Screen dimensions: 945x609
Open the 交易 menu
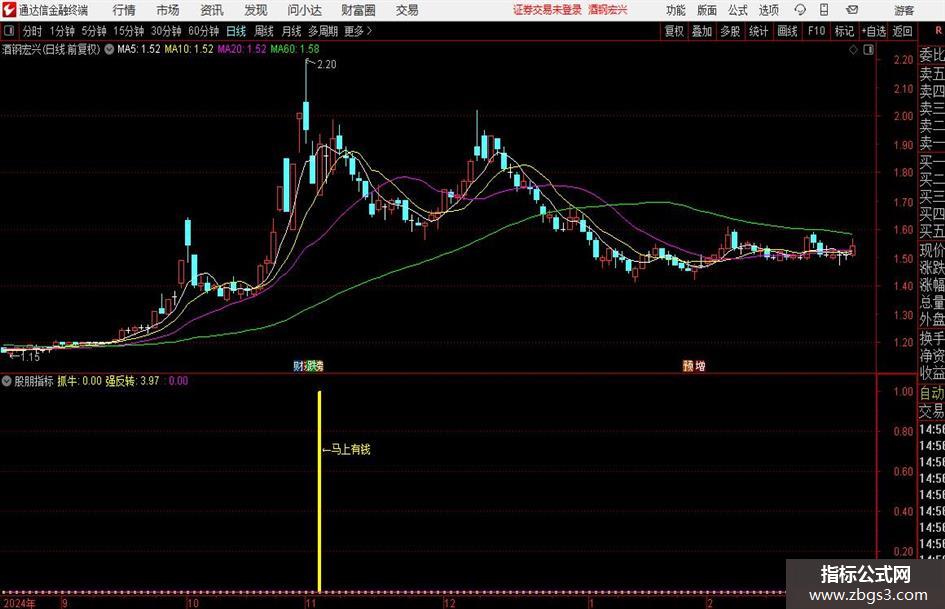[407, 10]
